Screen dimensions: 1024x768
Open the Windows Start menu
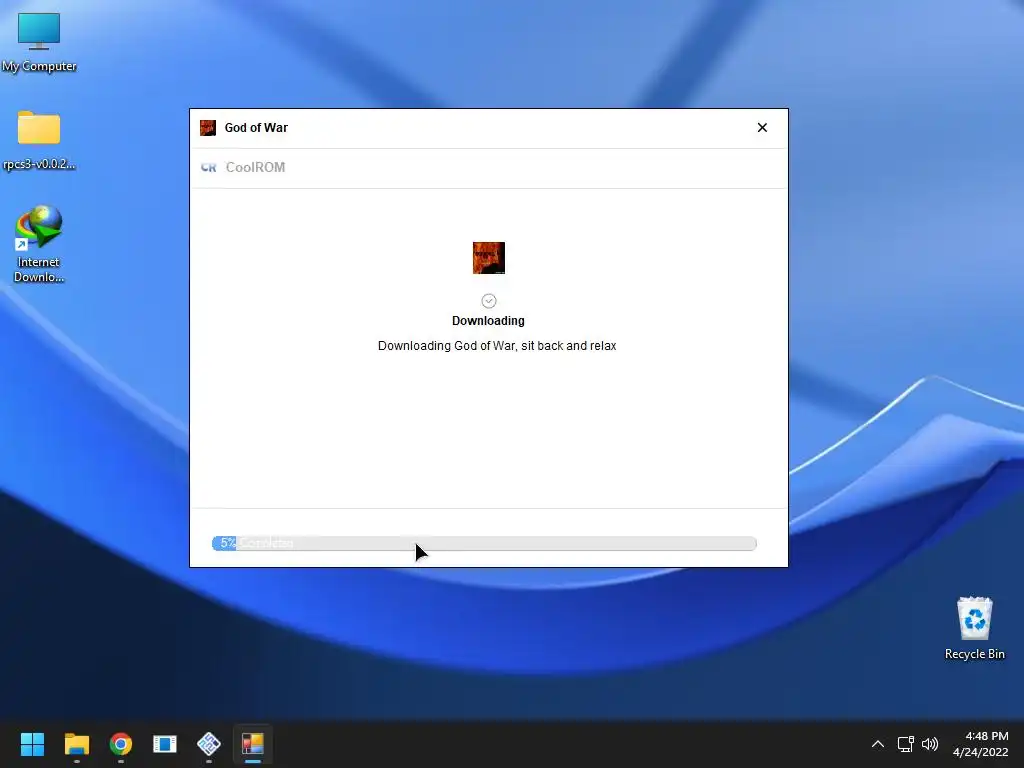32,743
